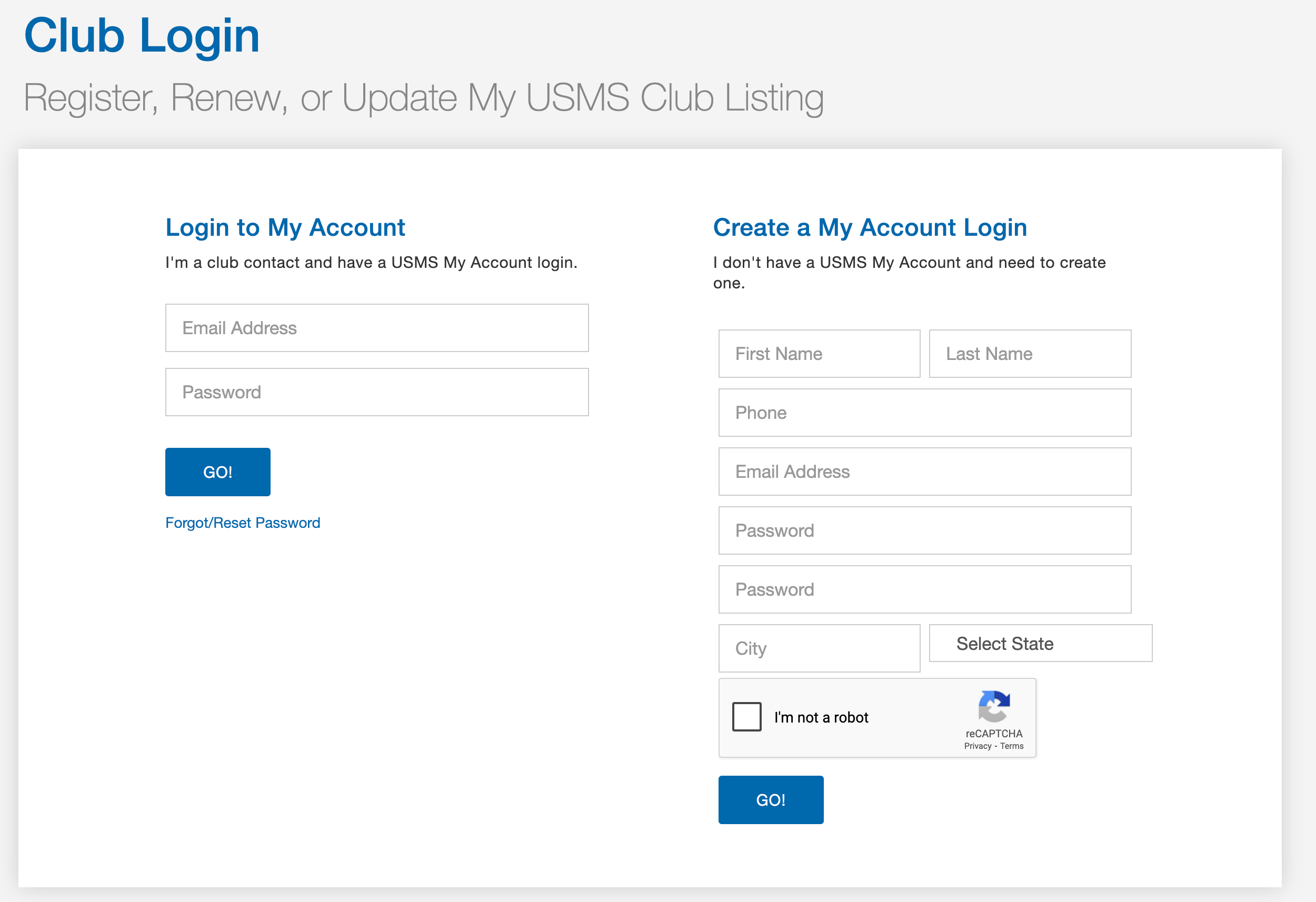Click the reCAPTCHA logo icon
This screenshot has width=1316, height=902.
click(x=994, y=707)
